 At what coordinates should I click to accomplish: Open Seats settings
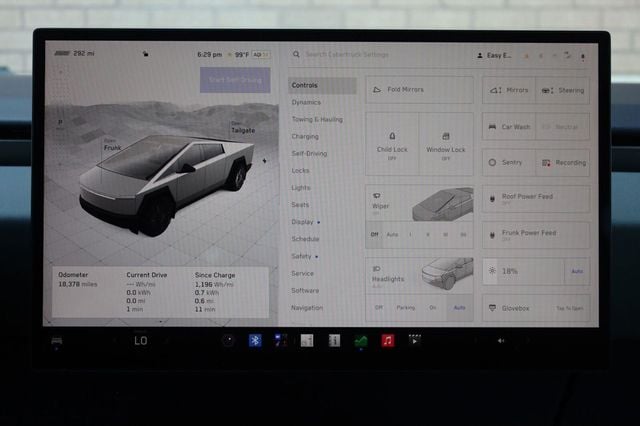(x=300, y=205)
